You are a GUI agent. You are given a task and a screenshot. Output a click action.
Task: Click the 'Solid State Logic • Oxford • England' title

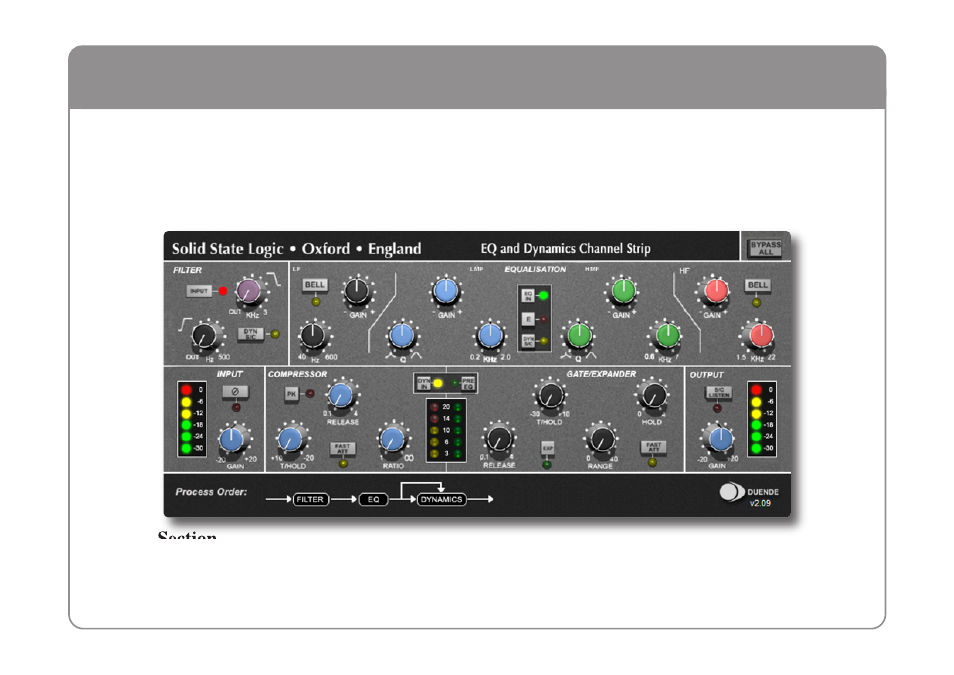click(296, 248)
